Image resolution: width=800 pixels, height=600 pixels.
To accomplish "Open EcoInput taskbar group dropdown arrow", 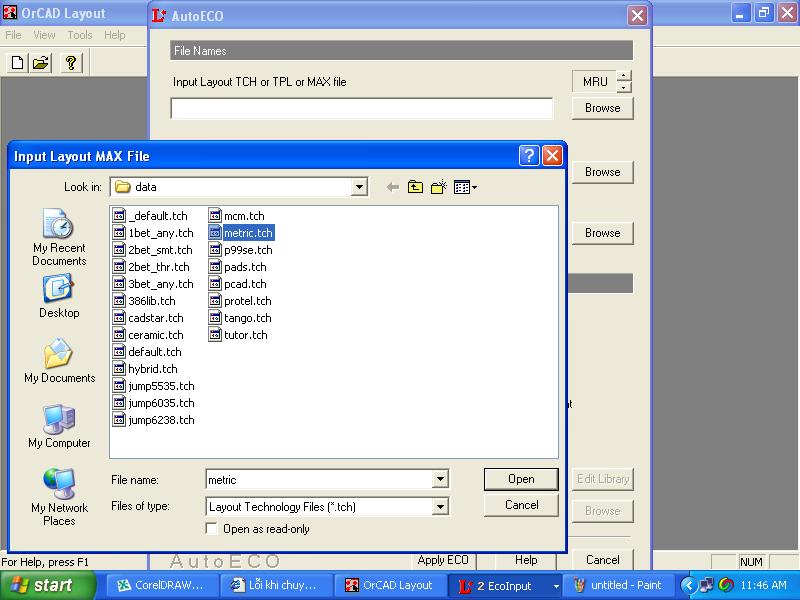I will [556, 586].
